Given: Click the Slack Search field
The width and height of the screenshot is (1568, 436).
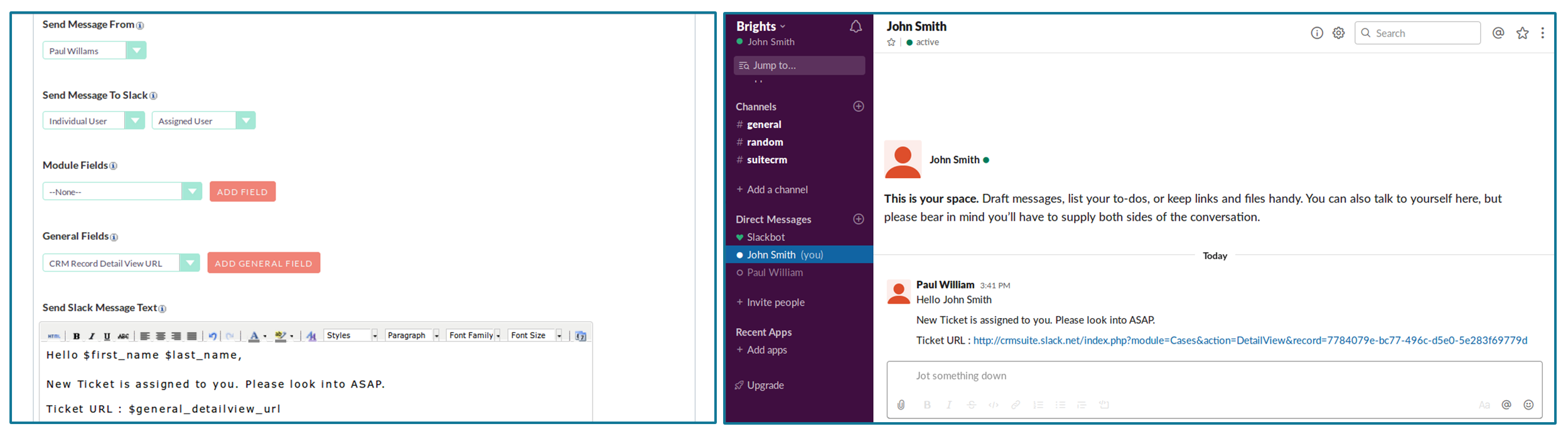Looking at the screenshot, I should (x=1418, y=33).
